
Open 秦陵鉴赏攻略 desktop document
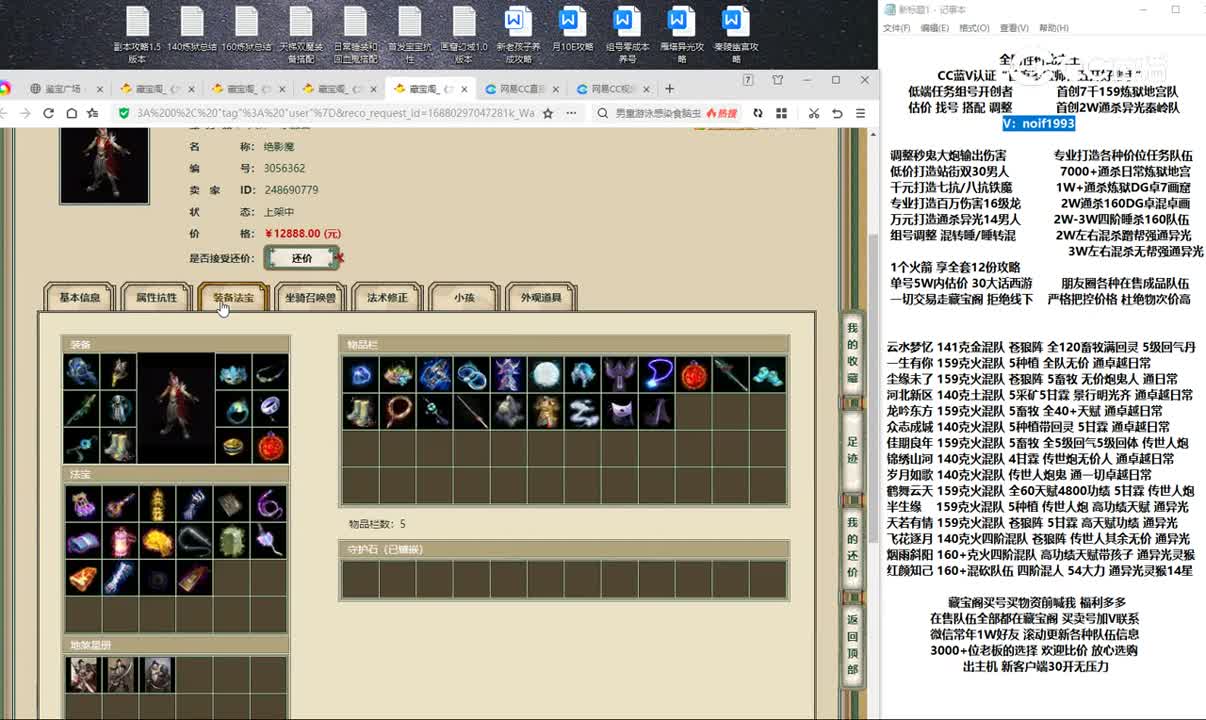click(735, 35)
